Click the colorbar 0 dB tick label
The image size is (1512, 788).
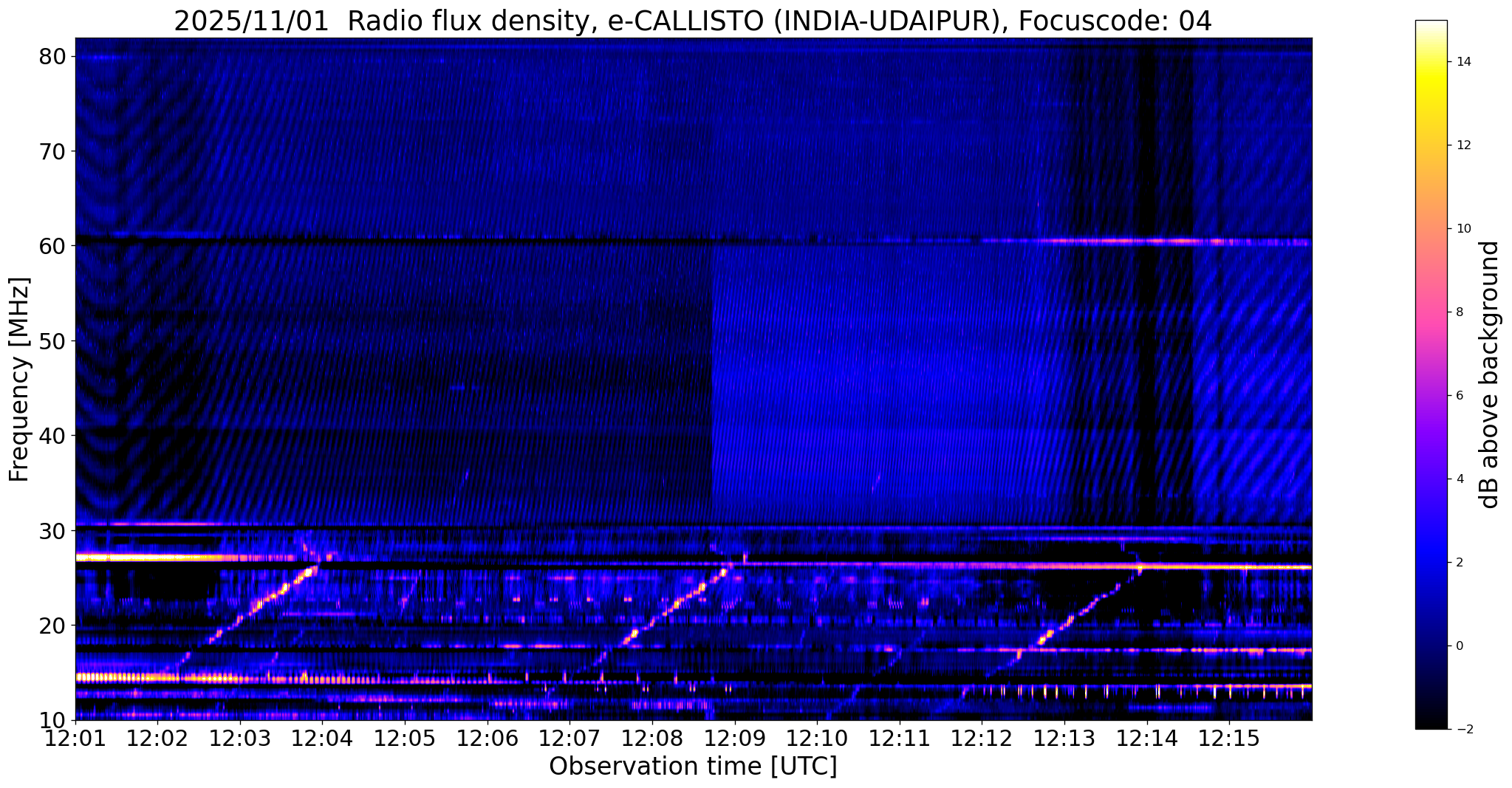(x=1460, y=646)
